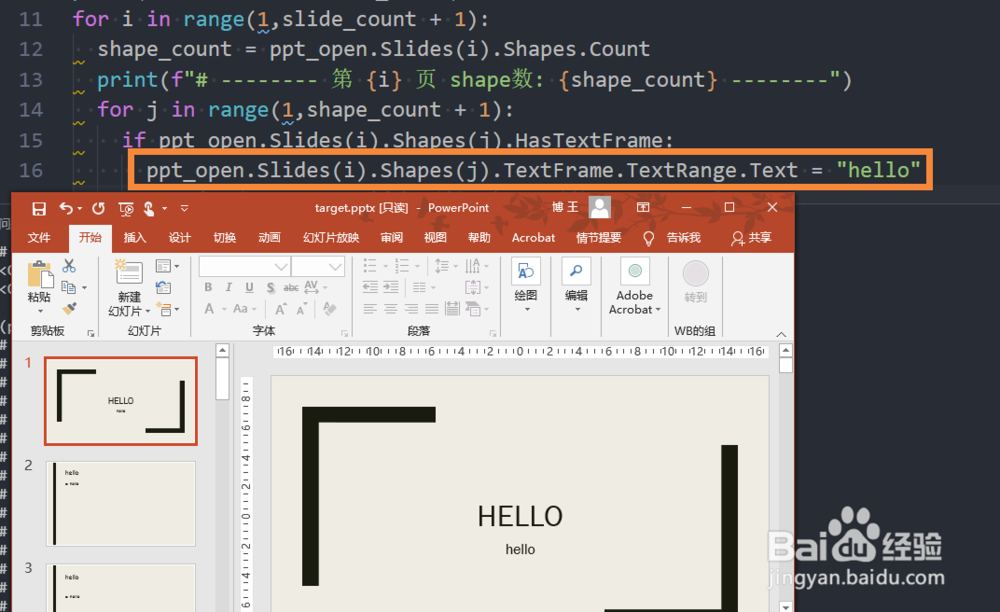Image resolution: width=1000 pixels, height=612 pixels.
Task: Copy selection with the copy icon
Action: (69, 288)
